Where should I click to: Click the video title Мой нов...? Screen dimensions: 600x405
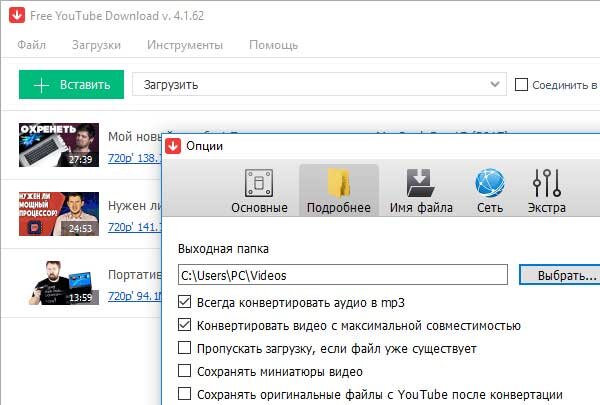coord(135,136)
